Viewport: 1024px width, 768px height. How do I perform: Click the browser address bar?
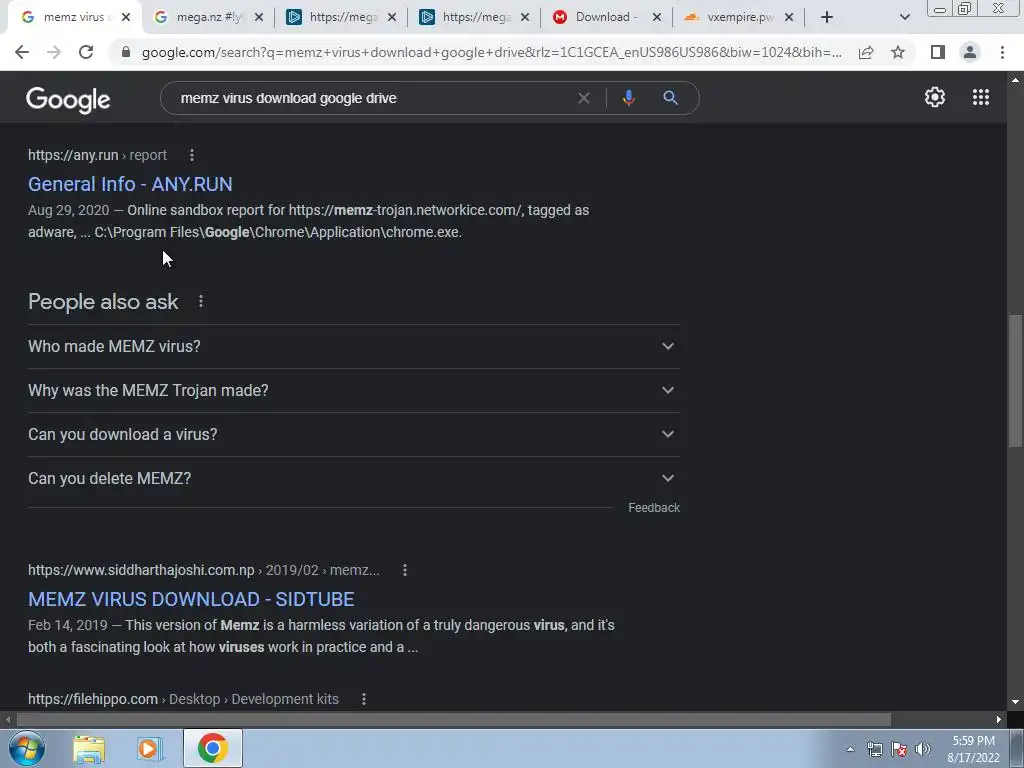[491, 52]
